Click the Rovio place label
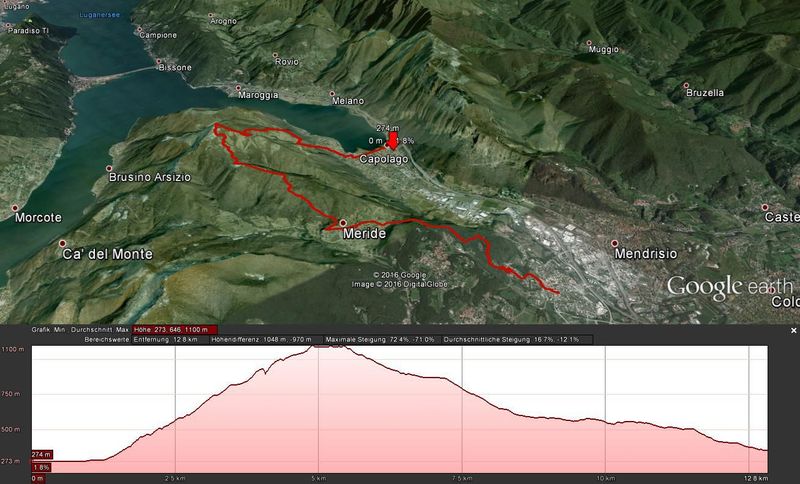Screen dimensions: 800x484 click(287, 62)
